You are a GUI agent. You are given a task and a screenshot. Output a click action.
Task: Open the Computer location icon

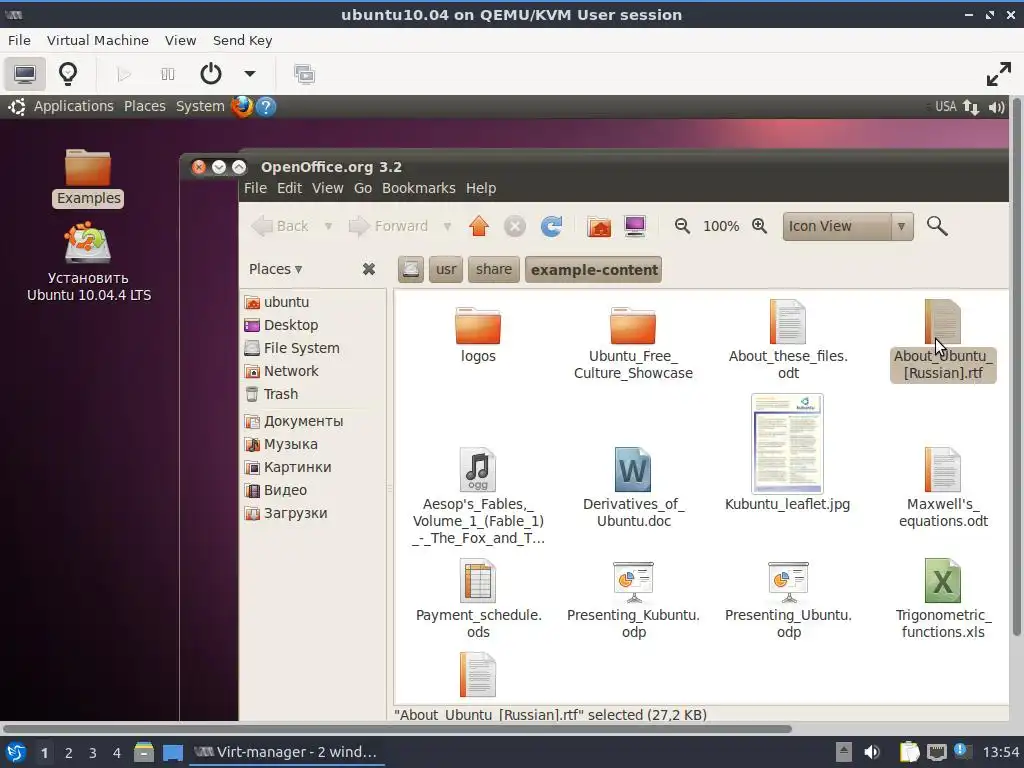pyautogui.click(x=635, y=226)
